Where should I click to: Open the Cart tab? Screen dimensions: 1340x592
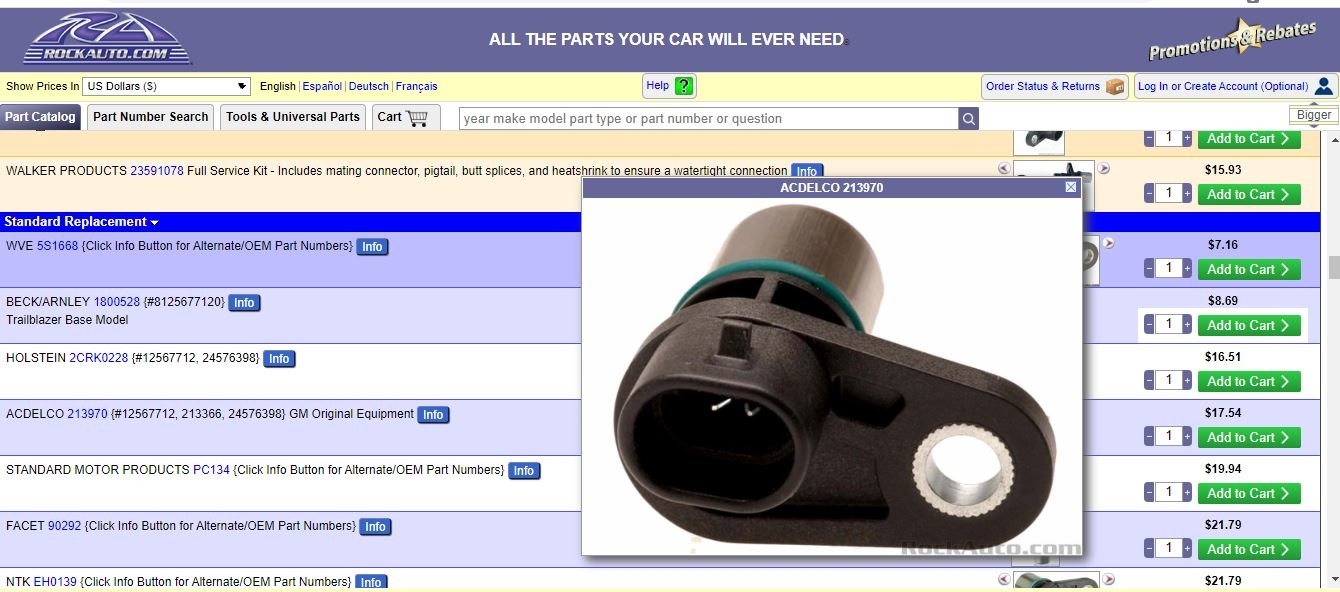[x=405, y=117]
